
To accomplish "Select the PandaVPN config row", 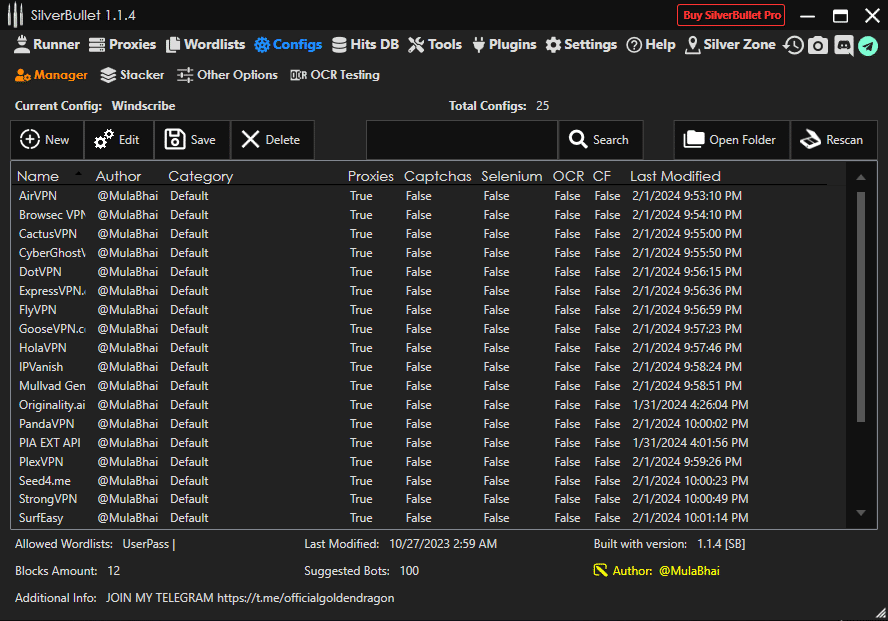I will click(430, 424).
